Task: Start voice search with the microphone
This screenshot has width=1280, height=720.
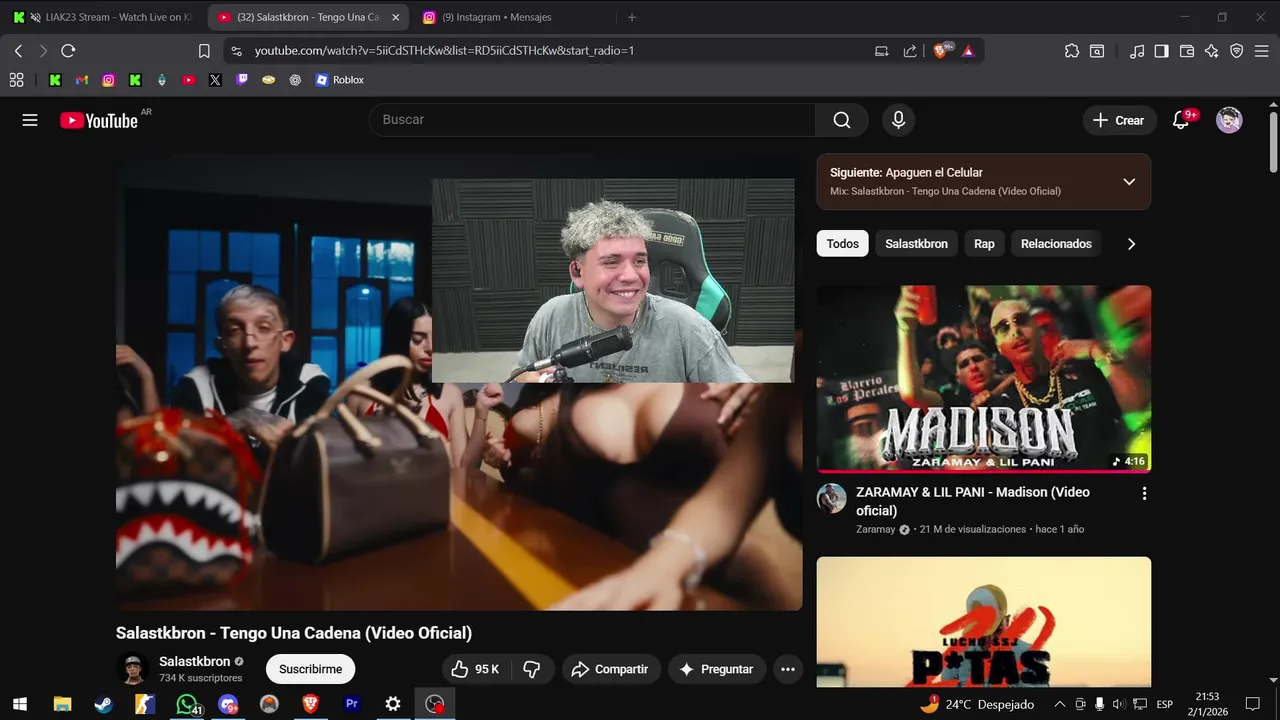Action: [898, 120]
